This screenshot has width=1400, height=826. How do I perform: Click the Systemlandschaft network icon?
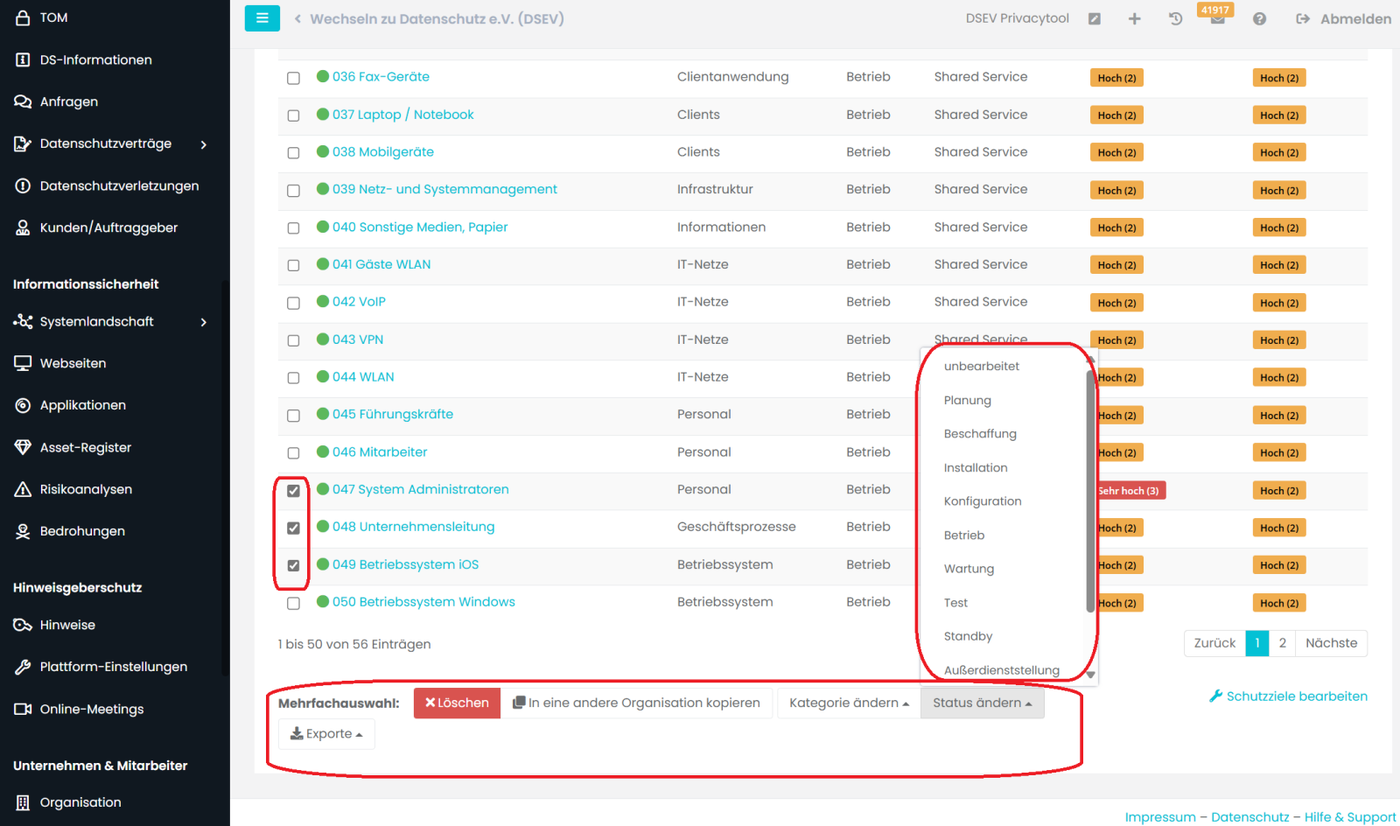pyautogui.click(x=23, y=322)
